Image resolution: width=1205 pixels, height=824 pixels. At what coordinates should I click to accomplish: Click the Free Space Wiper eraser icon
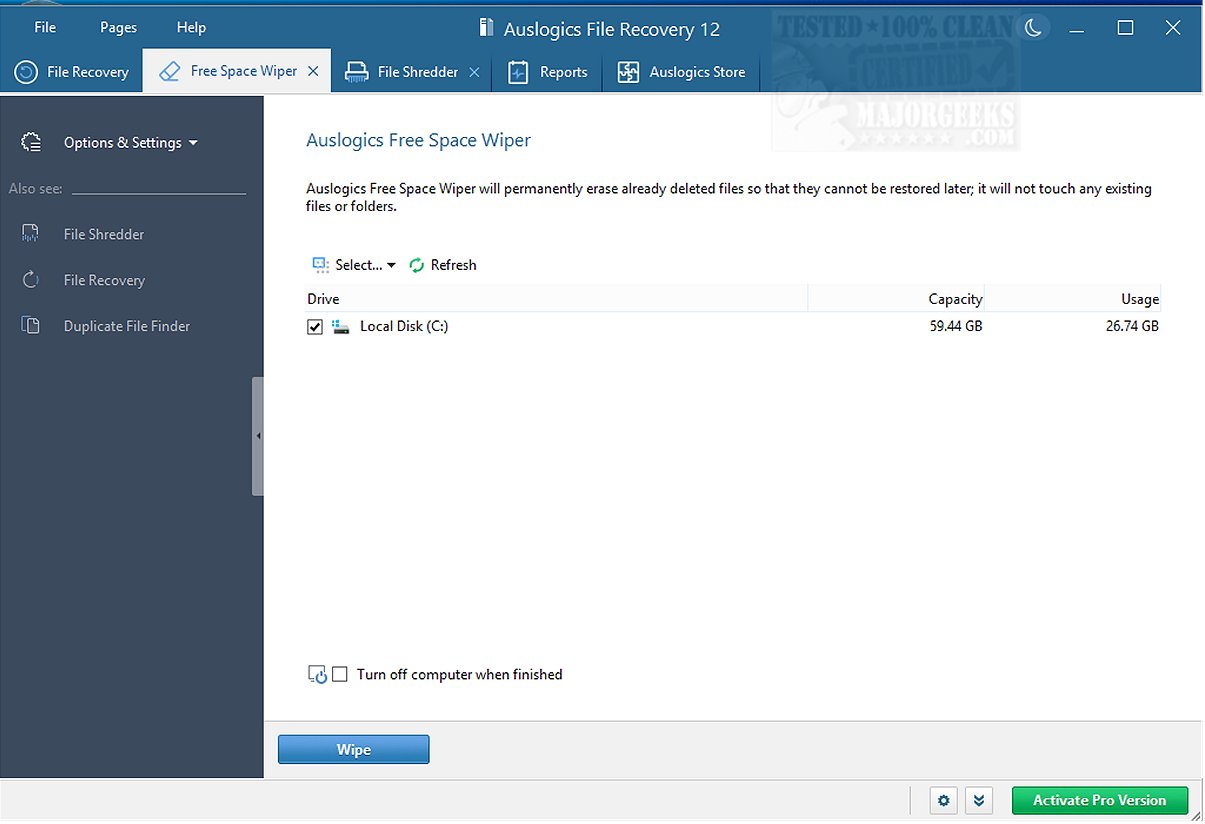pyautogui.click(x=170, y=71)
